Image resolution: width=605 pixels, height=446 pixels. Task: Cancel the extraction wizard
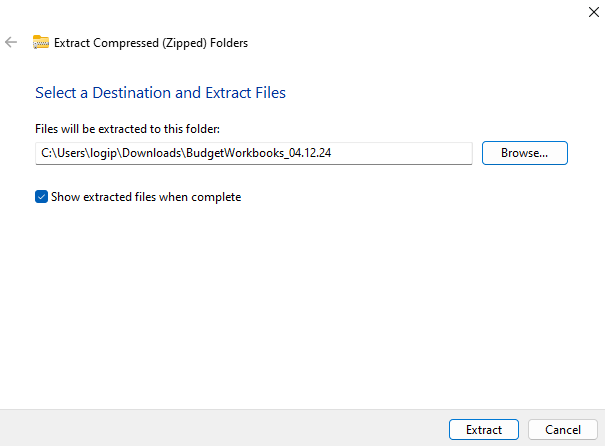point(562,429)
